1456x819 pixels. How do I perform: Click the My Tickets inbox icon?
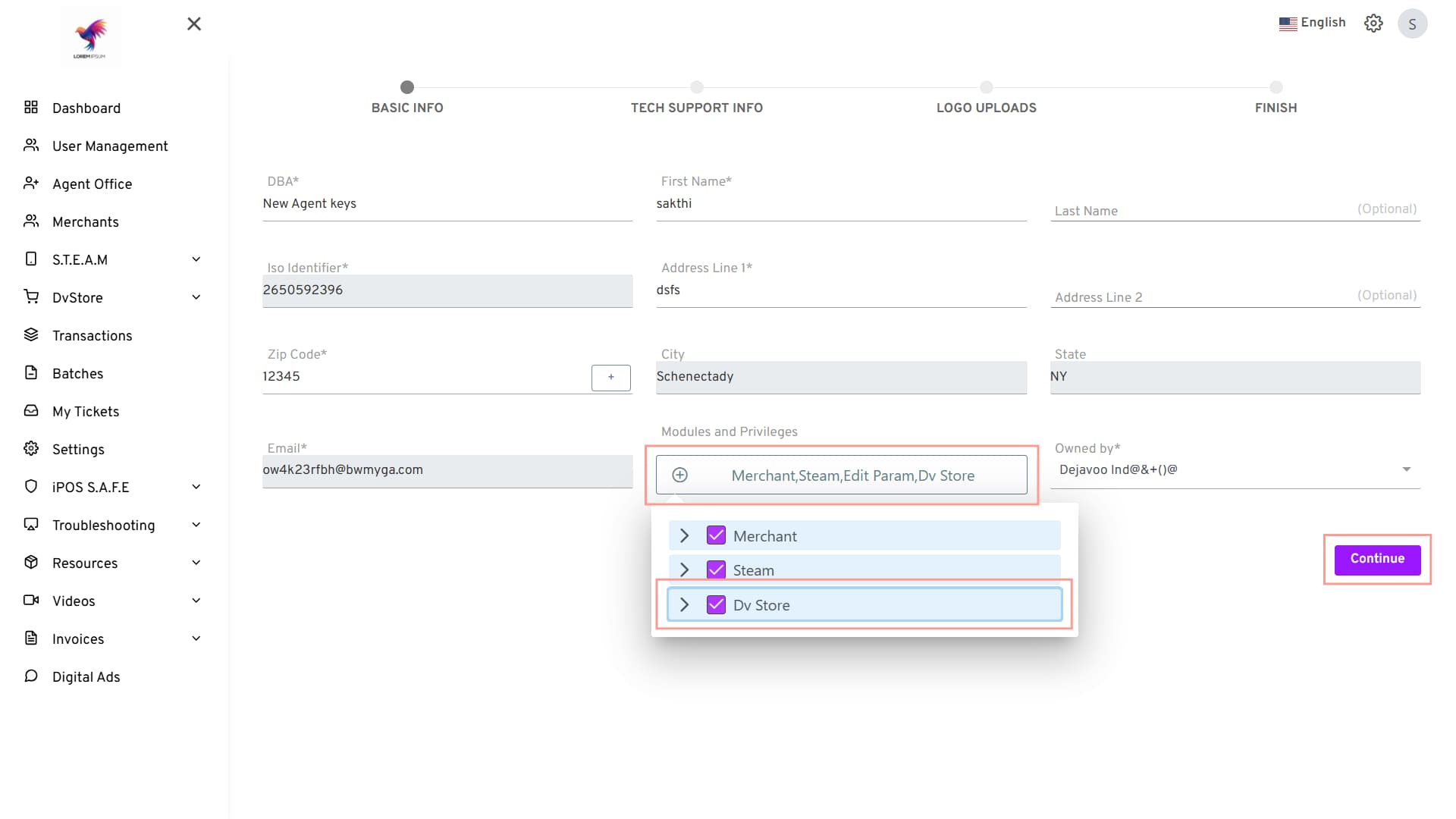pos(31,410)
